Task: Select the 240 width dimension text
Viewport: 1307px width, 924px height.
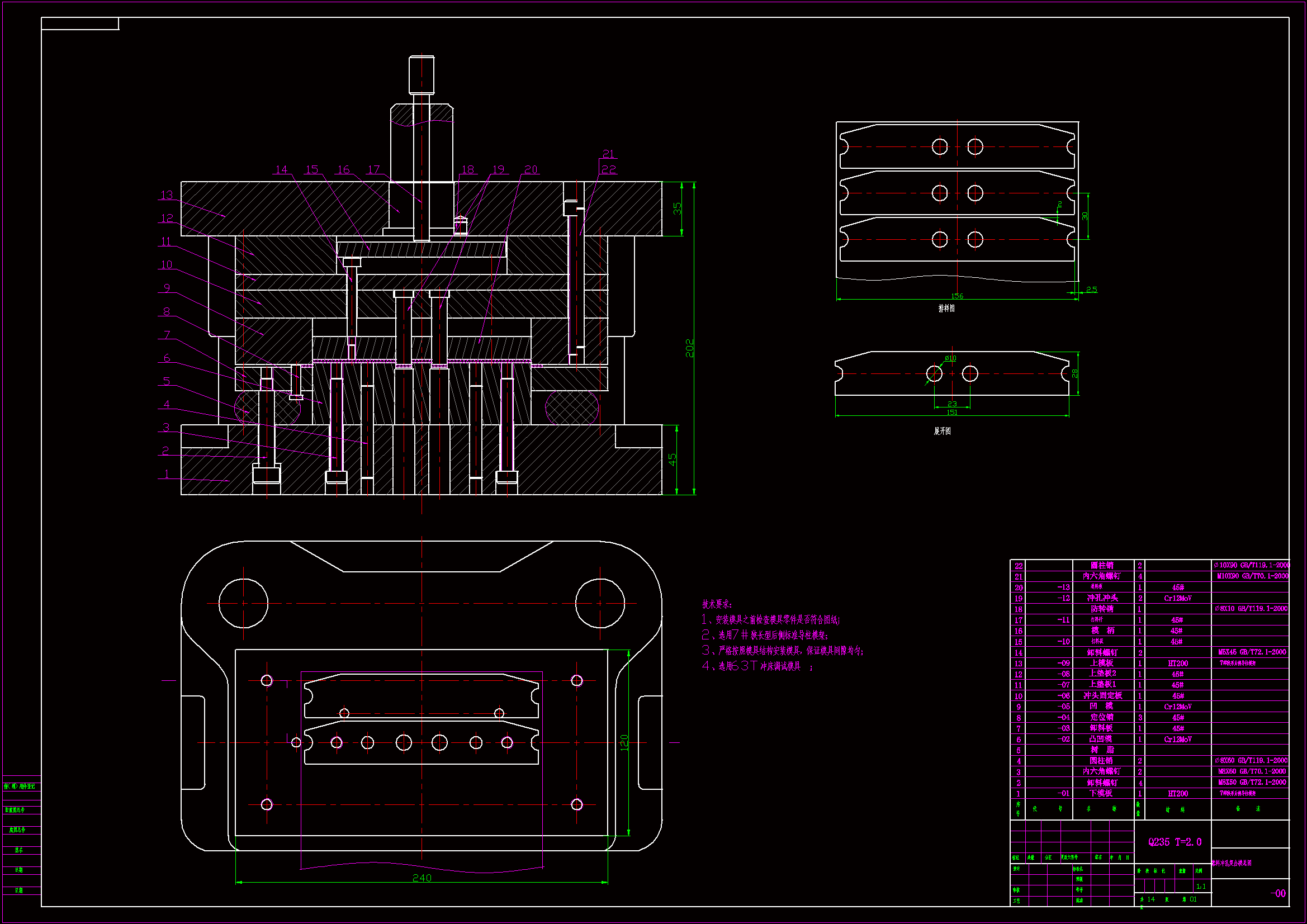Action: (x=422, y=878)
